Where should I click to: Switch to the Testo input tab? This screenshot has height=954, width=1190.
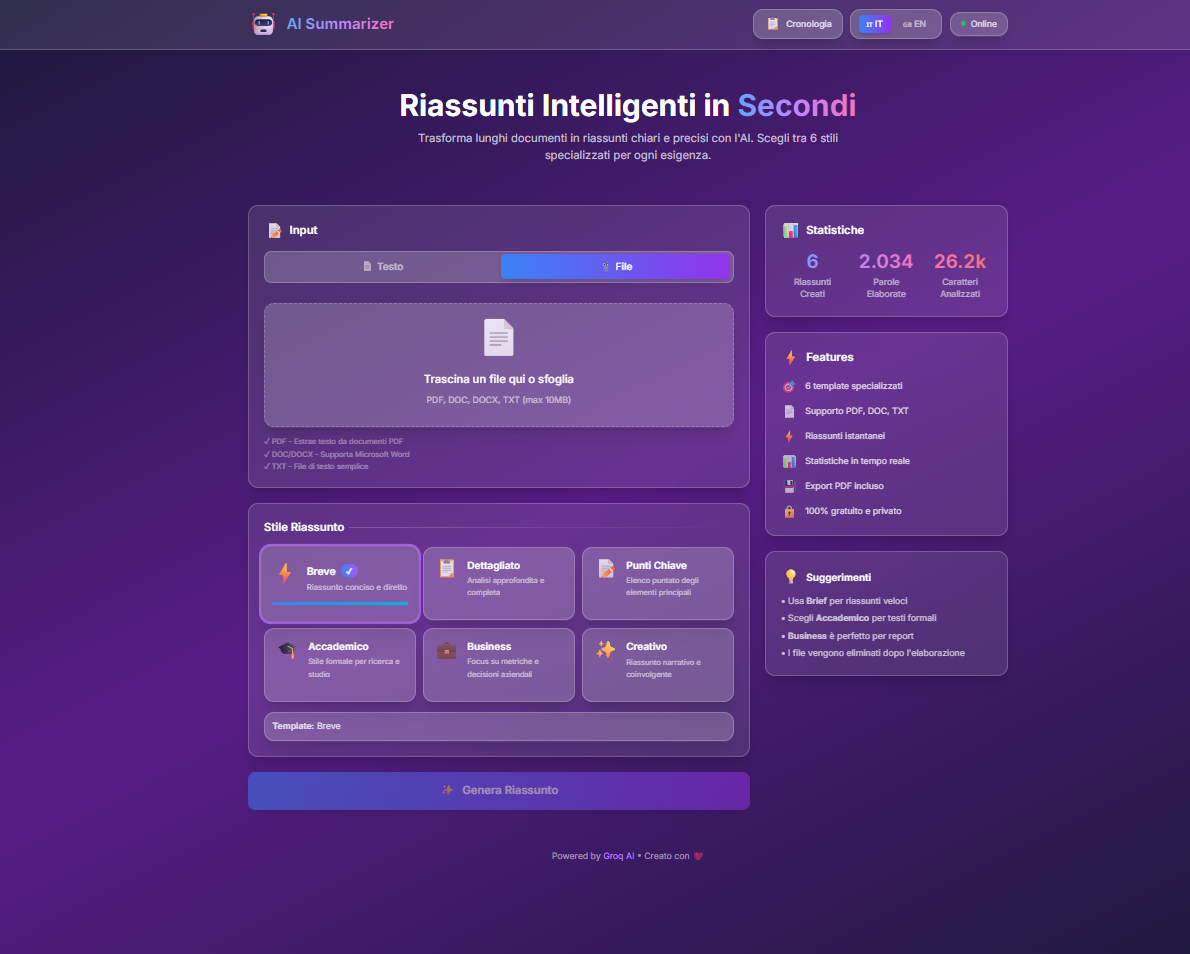pyautogui.click(x=381, y=266)
